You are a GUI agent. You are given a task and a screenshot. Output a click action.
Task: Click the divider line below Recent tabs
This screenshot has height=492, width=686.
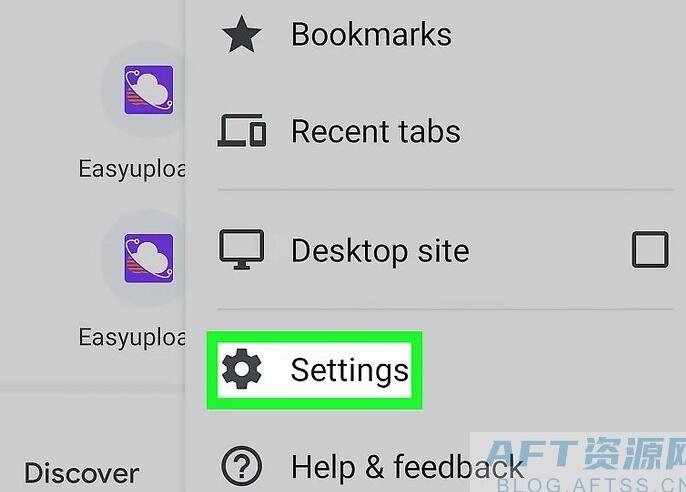pos(445,190)
